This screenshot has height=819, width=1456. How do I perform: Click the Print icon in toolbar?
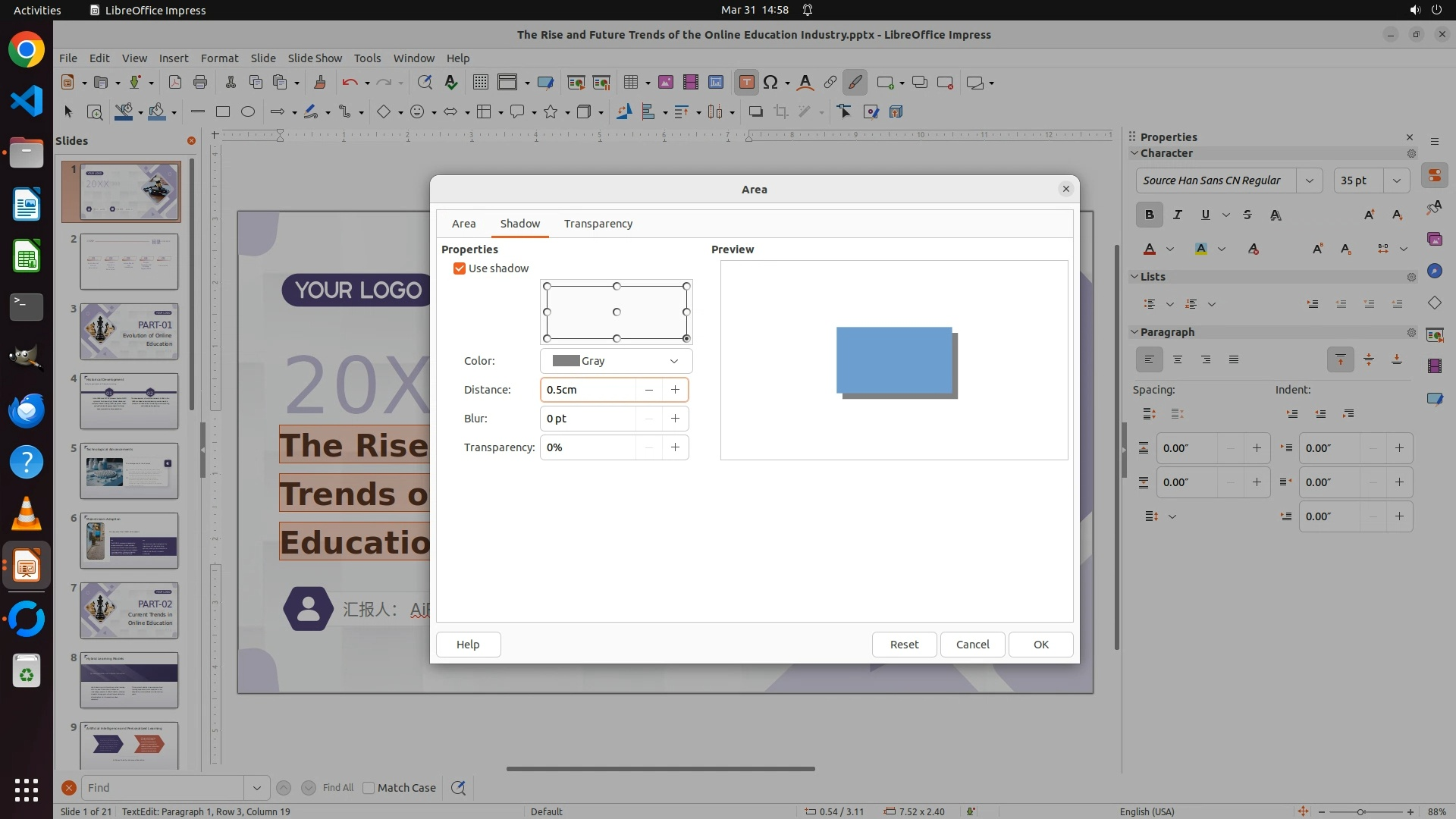tap(200, 83)
